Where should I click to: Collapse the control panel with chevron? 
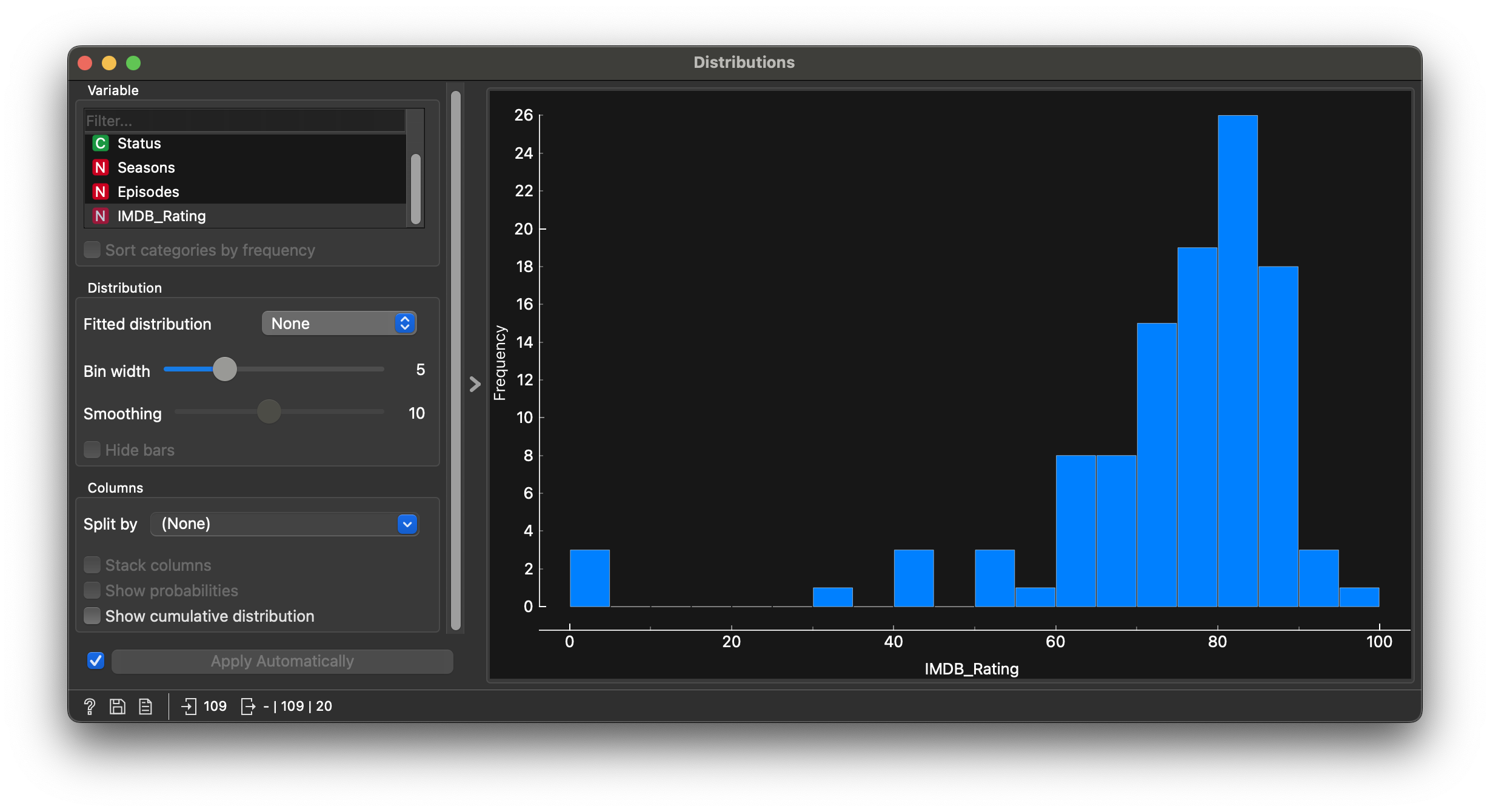click(475, 384)
